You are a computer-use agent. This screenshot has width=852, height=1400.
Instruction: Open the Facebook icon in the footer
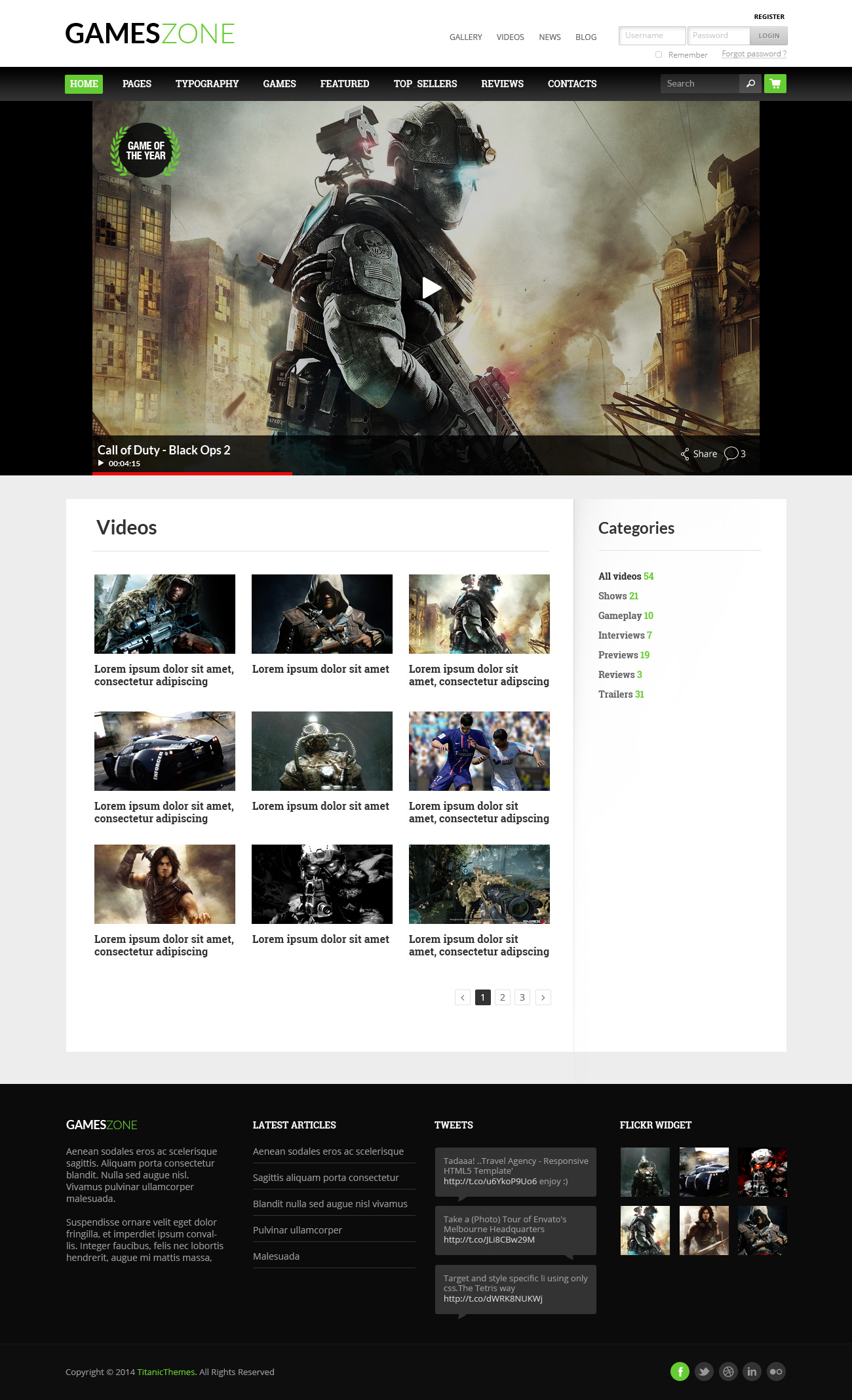coord(680,1371)
